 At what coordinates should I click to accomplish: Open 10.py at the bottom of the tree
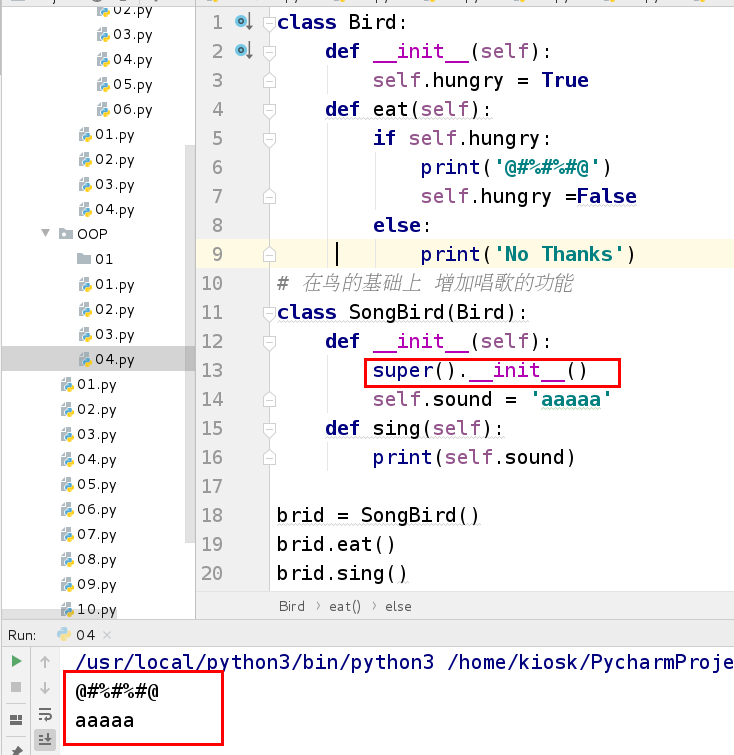tap(89, 610)
